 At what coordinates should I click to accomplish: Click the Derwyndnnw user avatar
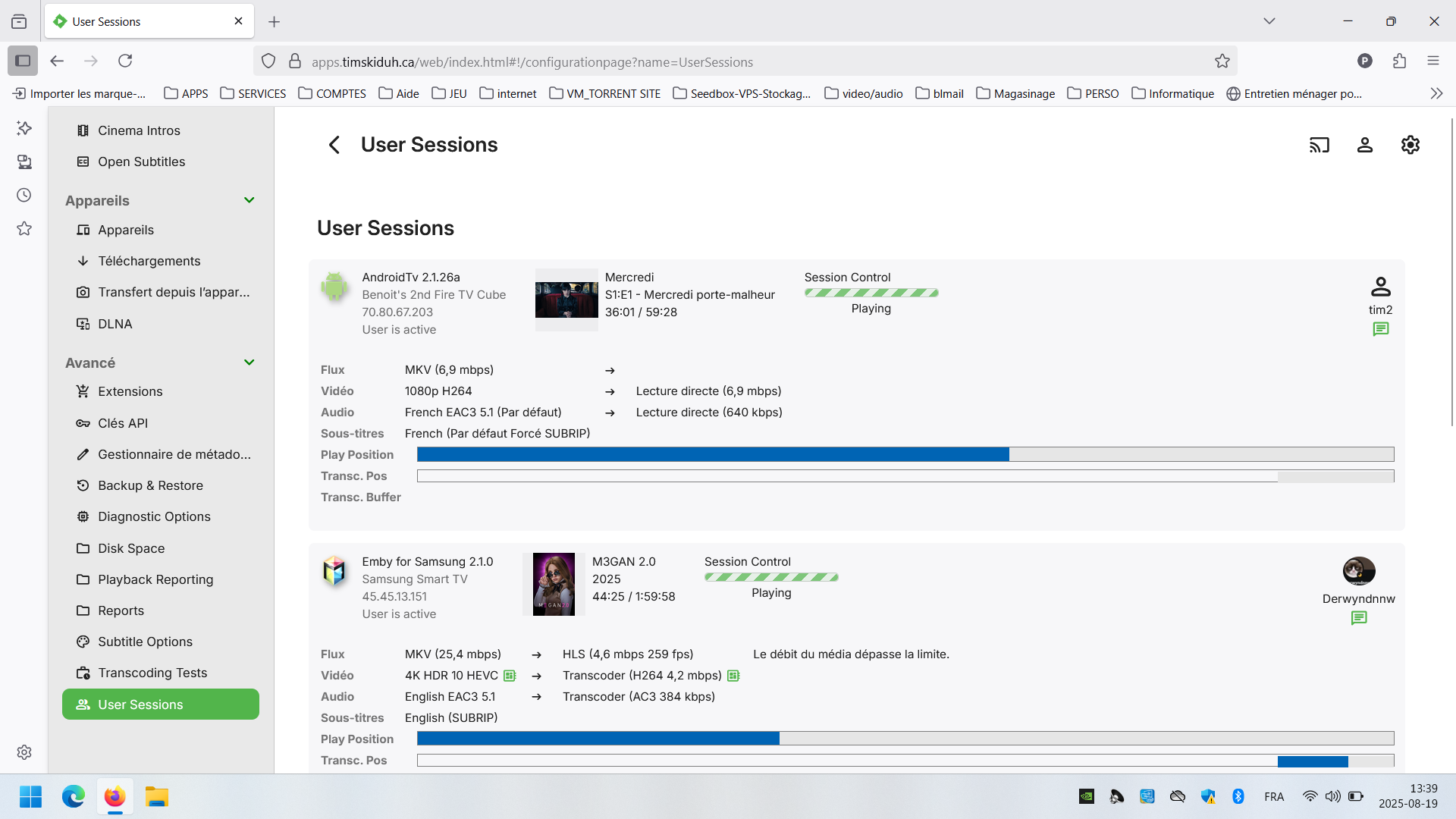pyautogui.click(x=1358, y=571)
